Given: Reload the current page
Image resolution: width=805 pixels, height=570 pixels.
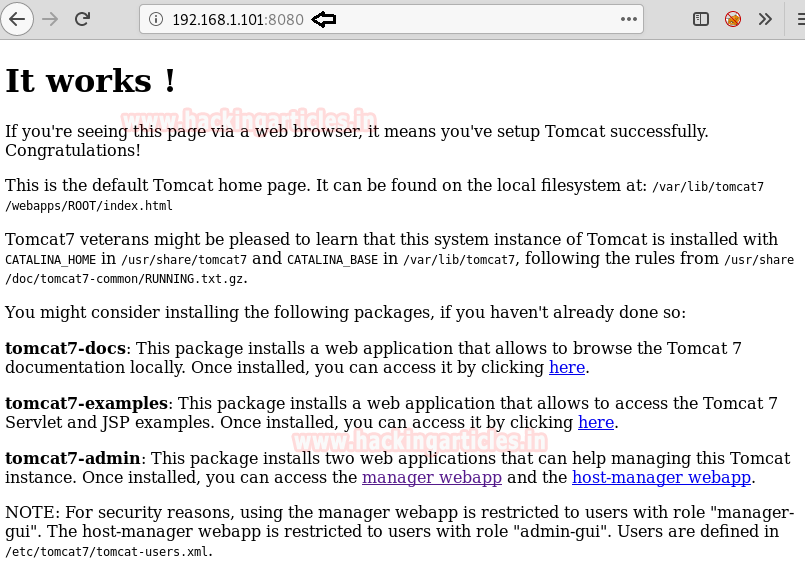Looking at the screenshot, I should 83,20.
